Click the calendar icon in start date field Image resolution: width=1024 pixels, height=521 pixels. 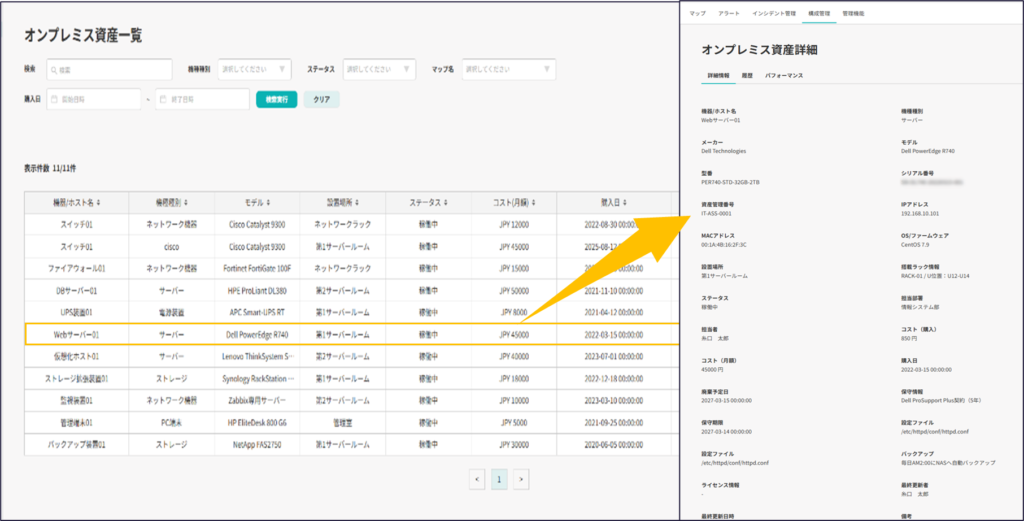[52, 100]
